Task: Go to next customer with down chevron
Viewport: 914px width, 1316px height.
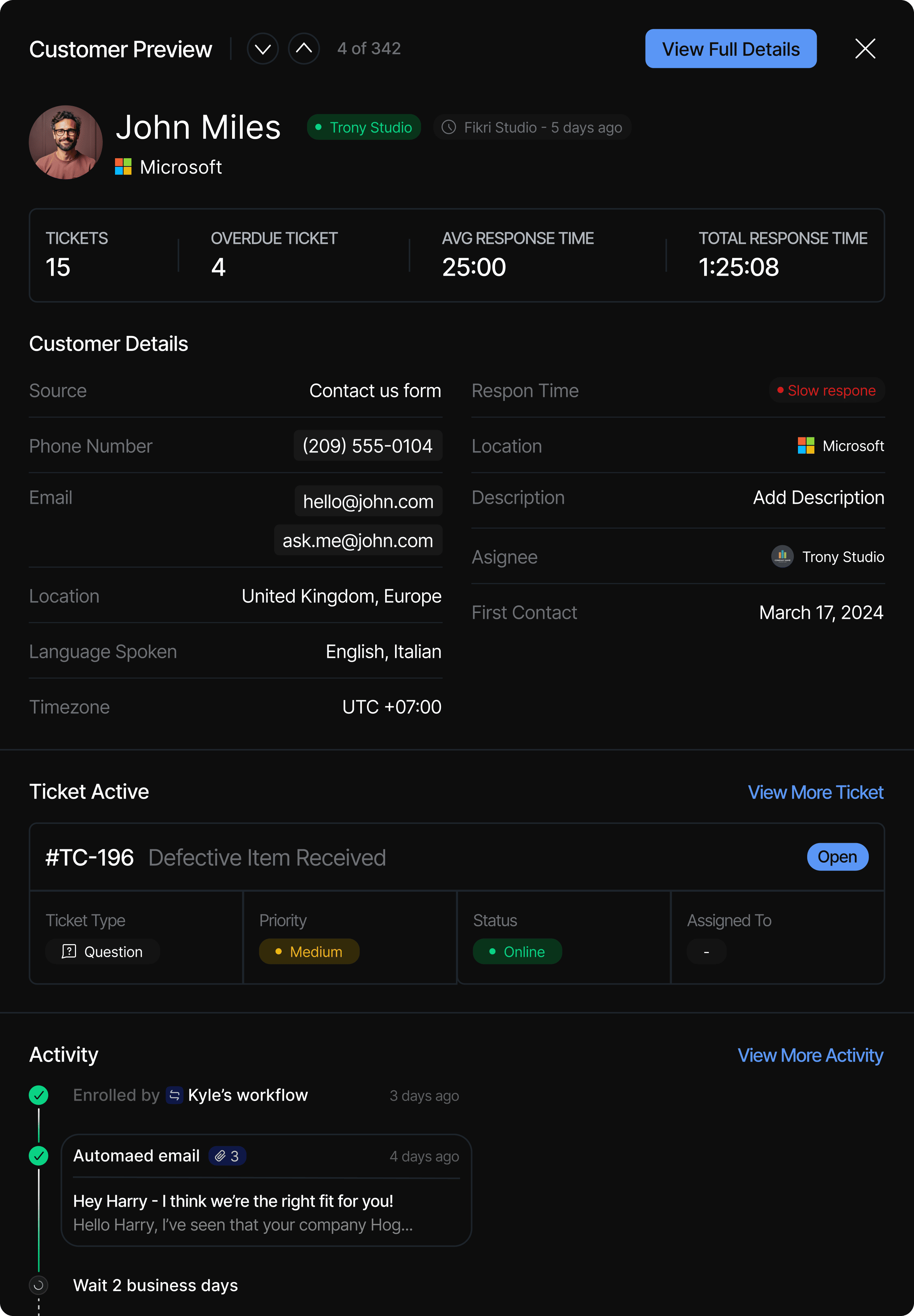Action: coord(263,49)
